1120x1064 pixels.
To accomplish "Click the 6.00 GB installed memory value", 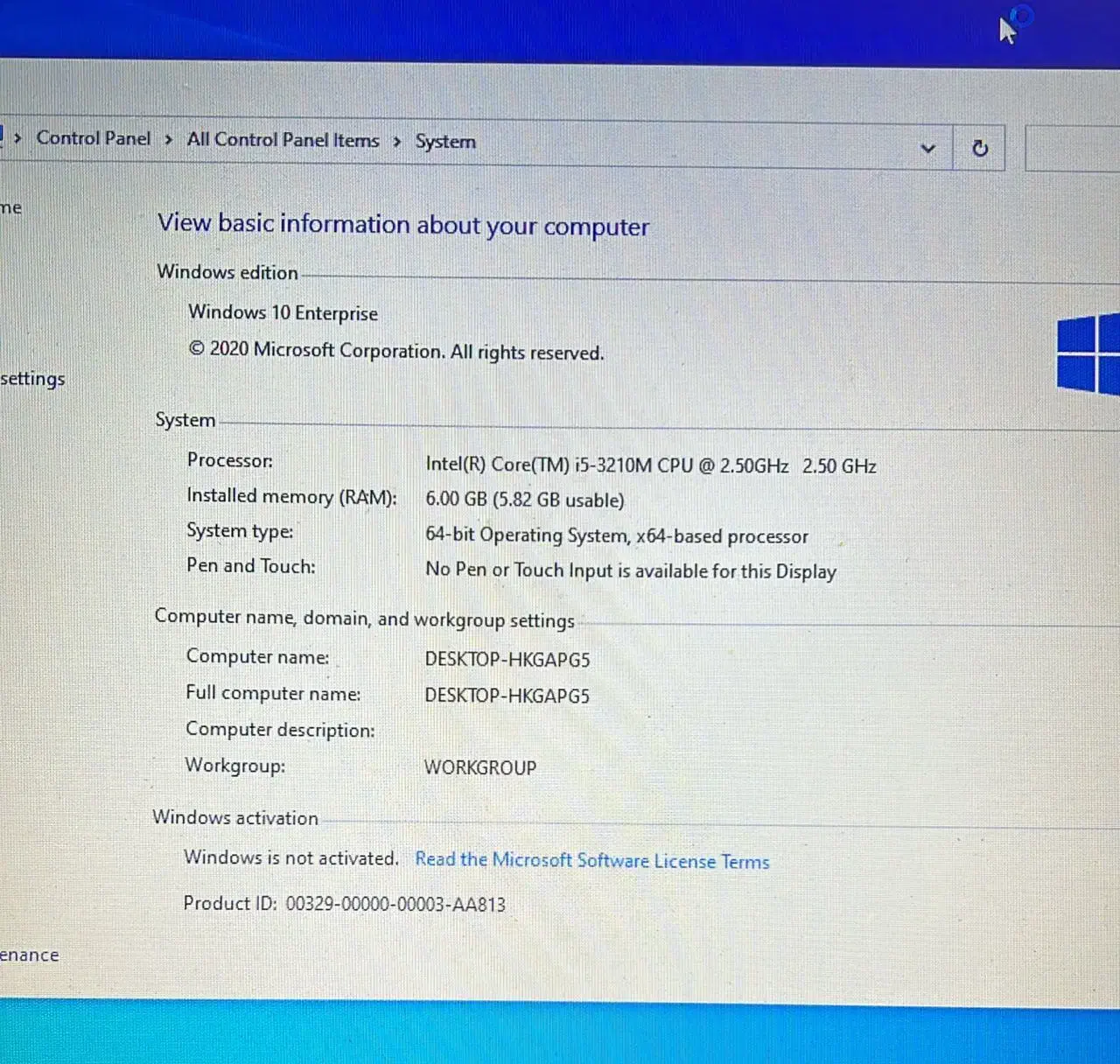I will click(x=525, y=500).
